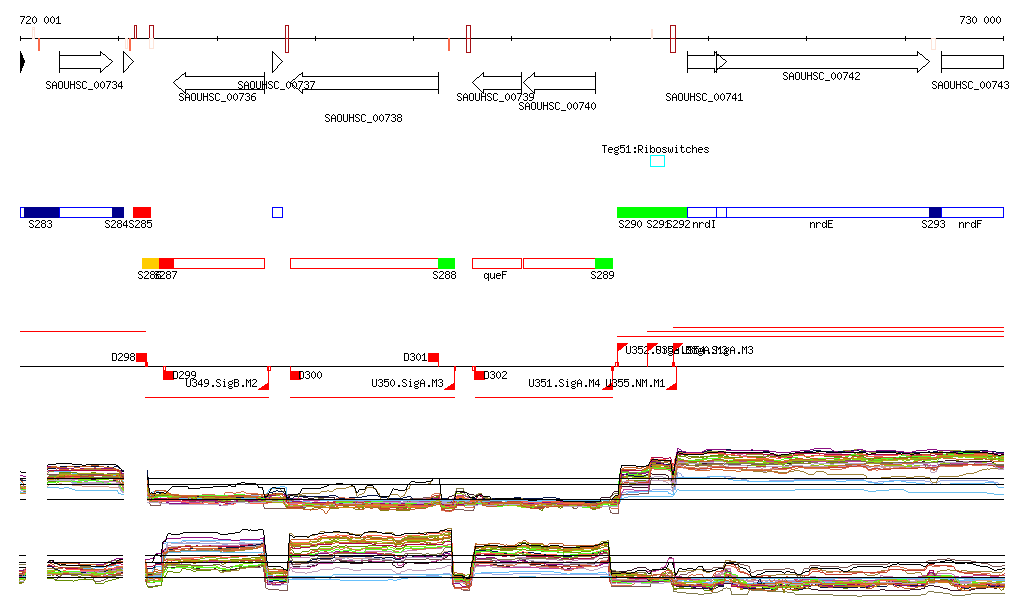Viewport: 1024px width, 611px height.
Task: Click the U351.SigA.M4 promoter label
Action: click(564, 383)
